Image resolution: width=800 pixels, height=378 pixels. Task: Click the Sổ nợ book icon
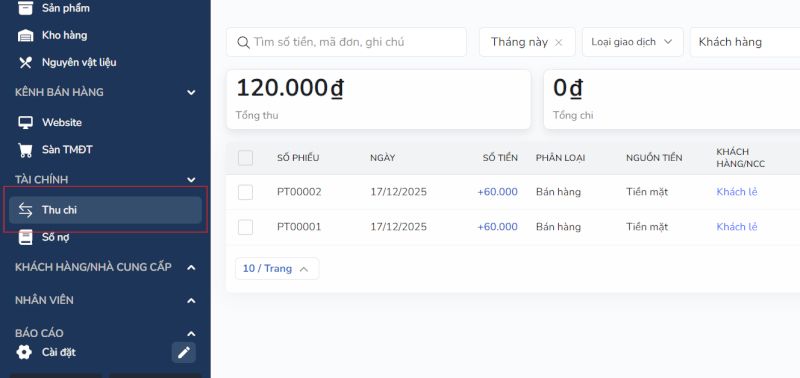point(25,237)
